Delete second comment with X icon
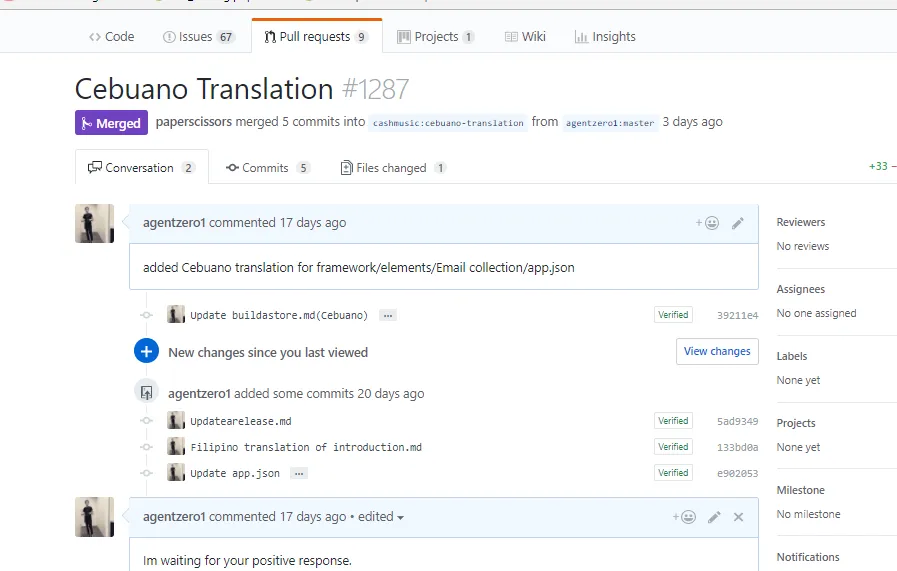This screenshot has height=571, width=897. coord(739,517)
